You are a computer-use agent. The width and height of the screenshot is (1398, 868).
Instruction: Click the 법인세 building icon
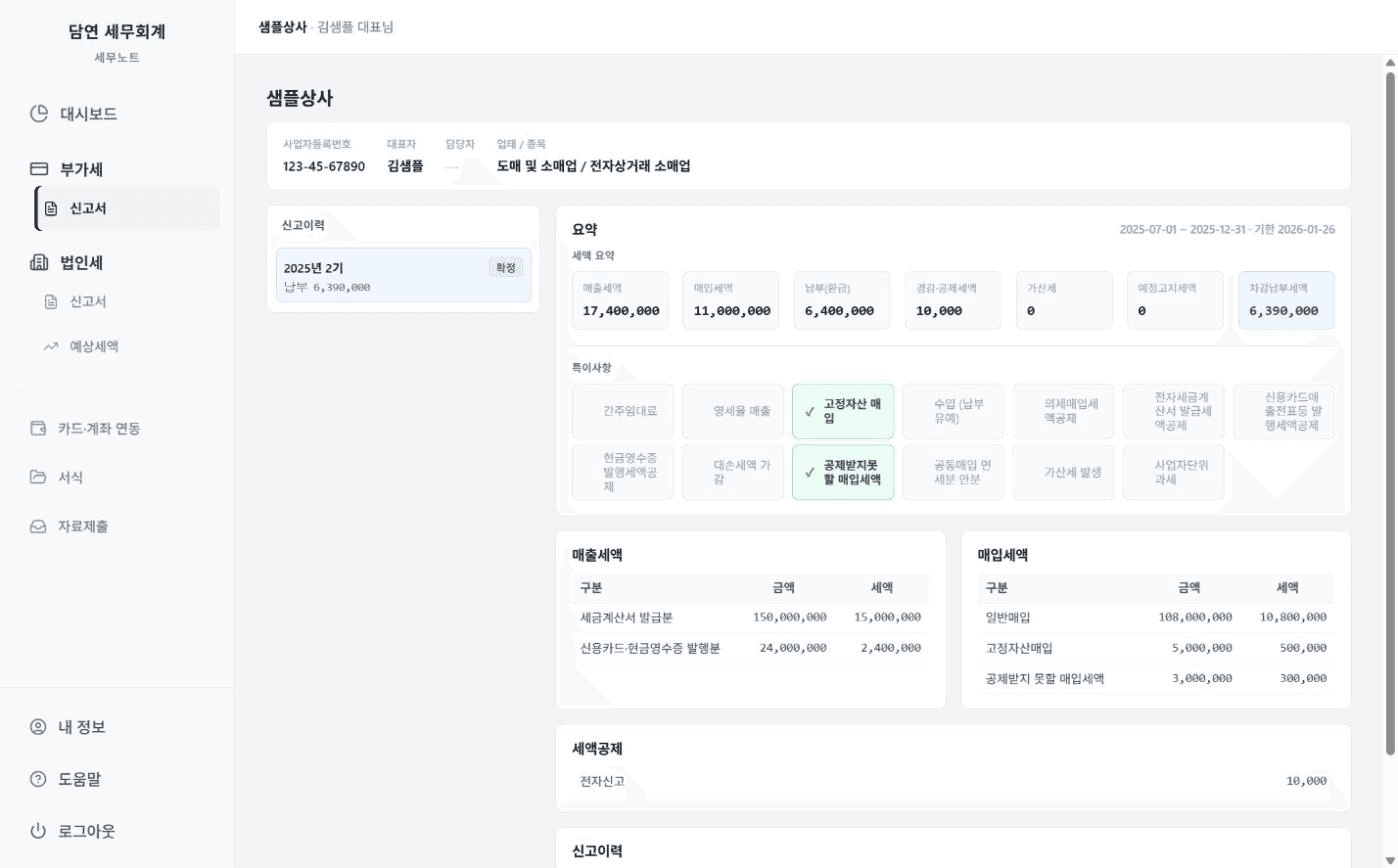click(x=39, y=263)
